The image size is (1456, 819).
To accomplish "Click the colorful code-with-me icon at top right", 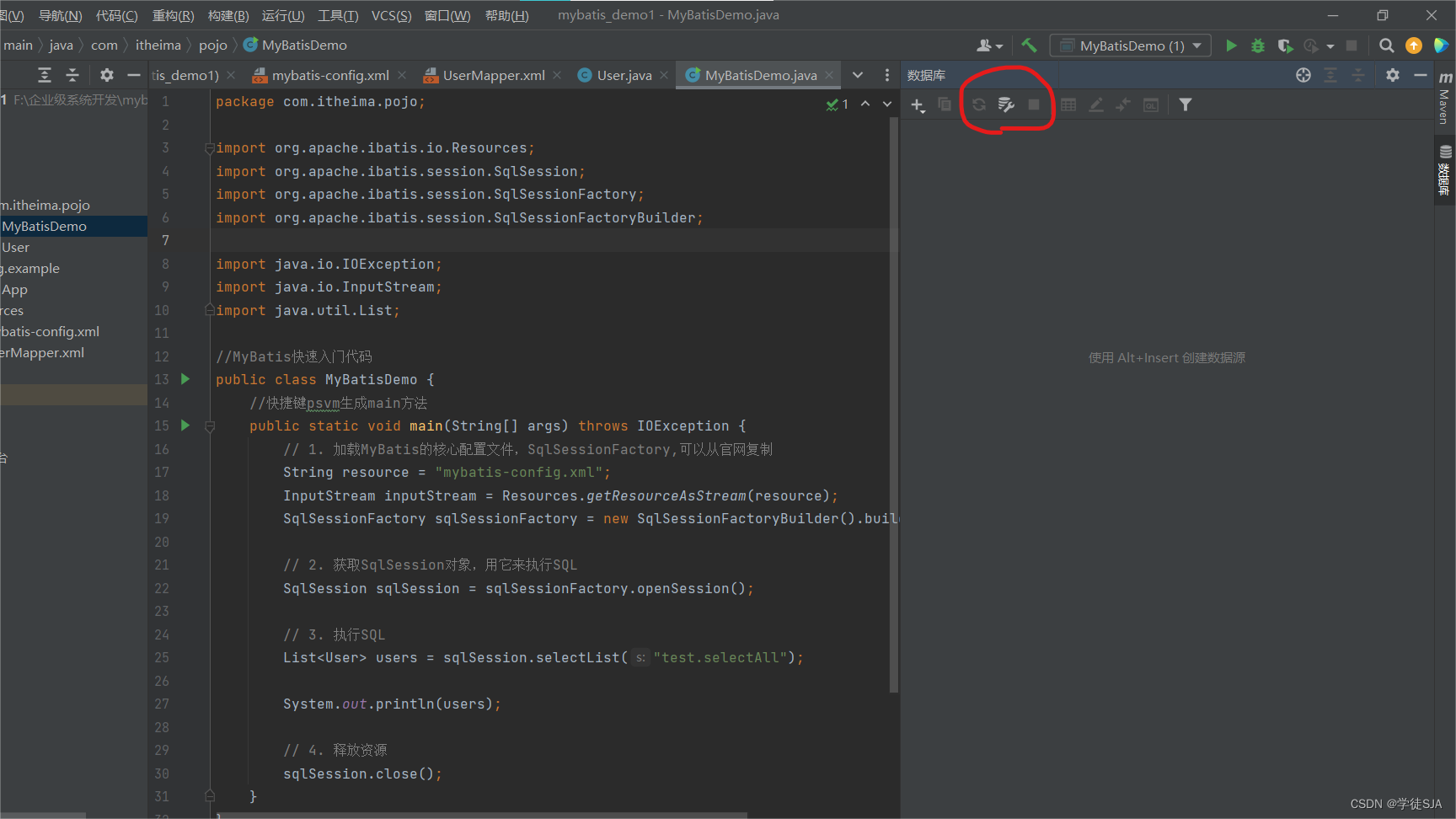I will pyautogui.click(x=1441, y=45).
